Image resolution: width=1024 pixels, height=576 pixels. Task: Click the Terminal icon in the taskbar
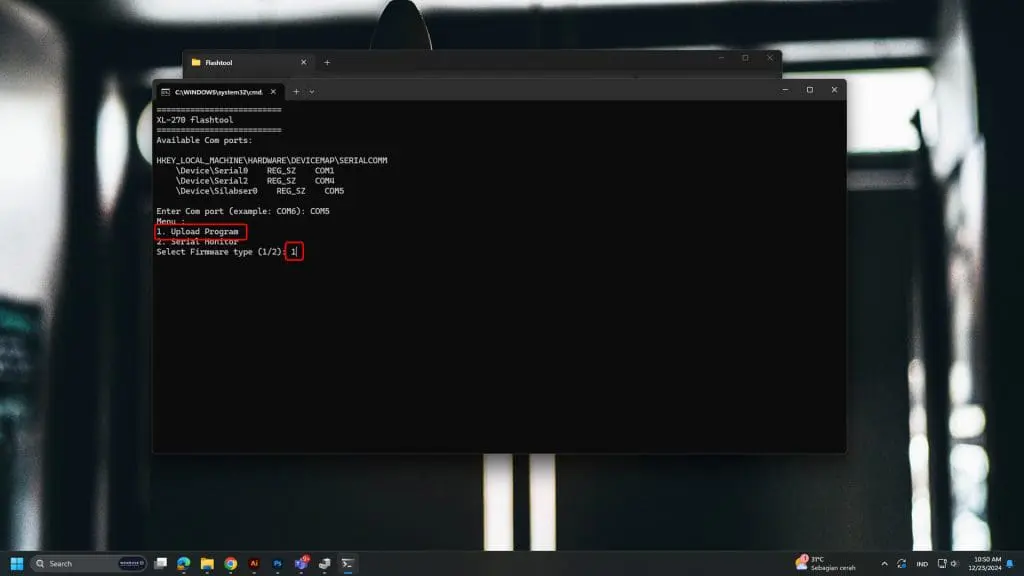click(347, 563)
